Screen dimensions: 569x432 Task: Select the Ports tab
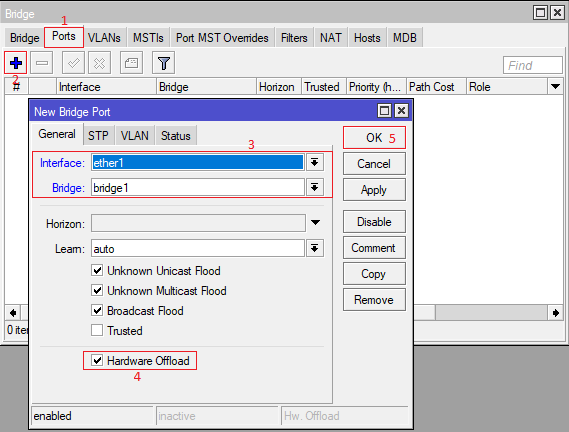coord(64,36)
